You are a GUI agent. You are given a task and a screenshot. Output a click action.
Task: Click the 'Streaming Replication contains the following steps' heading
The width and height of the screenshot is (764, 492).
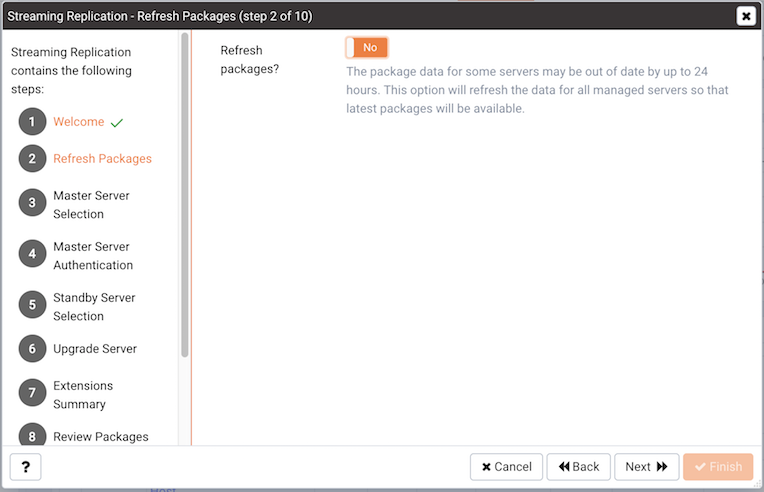[x=71, y=71]
